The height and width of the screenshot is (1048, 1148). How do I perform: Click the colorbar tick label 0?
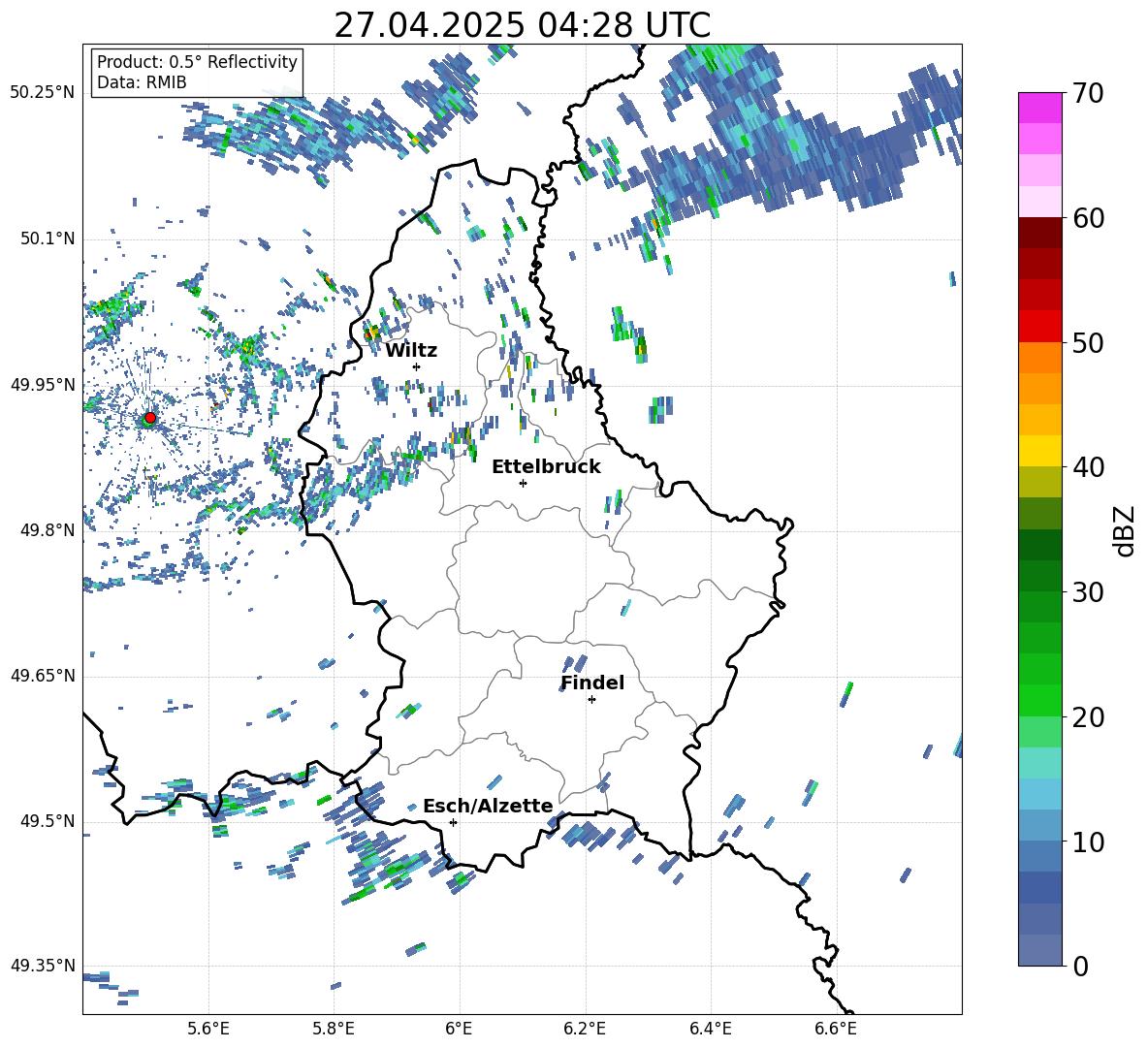(1080, 966)
